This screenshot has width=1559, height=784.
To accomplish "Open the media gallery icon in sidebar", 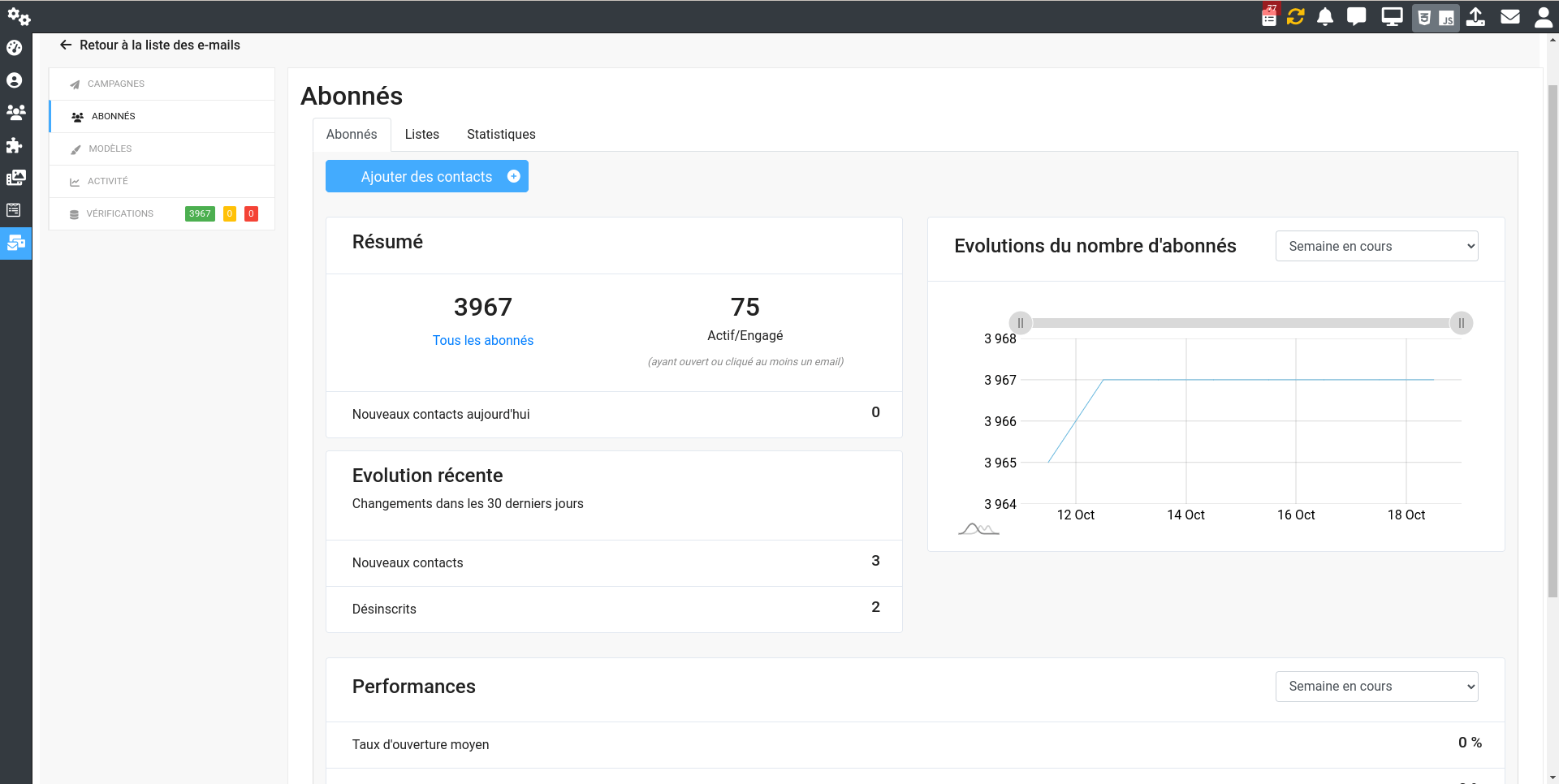I will (x=15, y=178).
